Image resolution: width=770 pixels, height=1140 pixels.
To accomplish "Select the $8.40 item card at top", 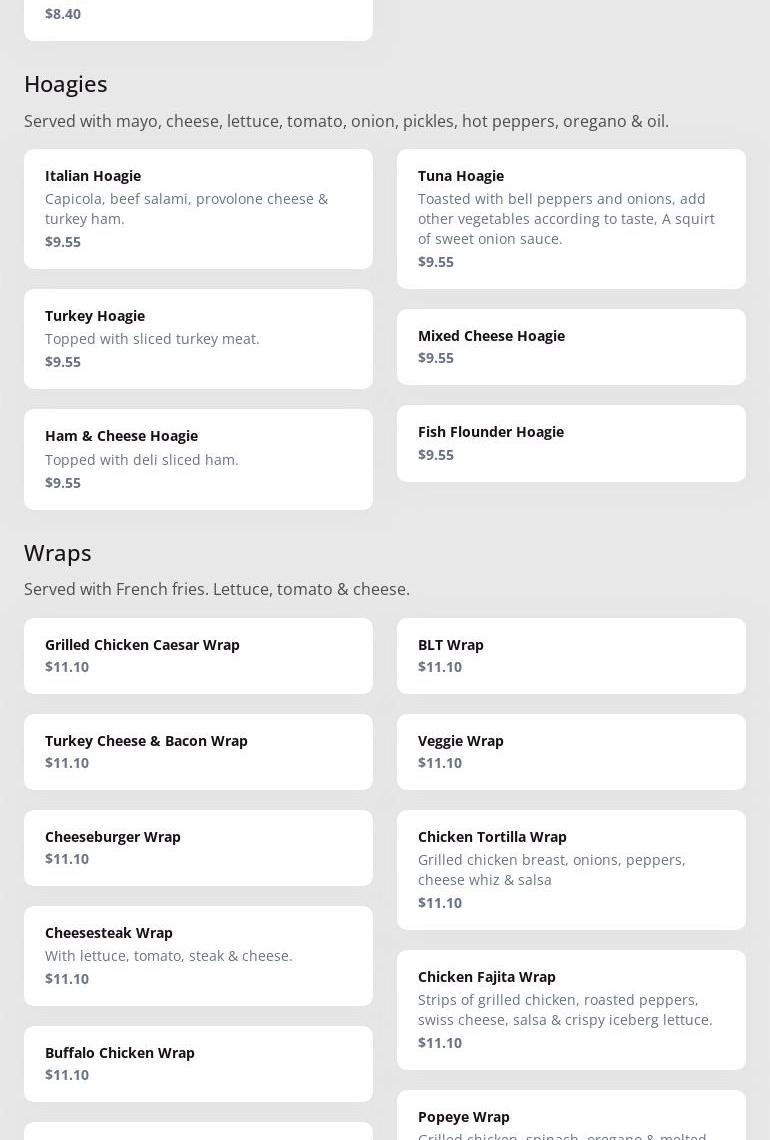I will click(198, 20).
